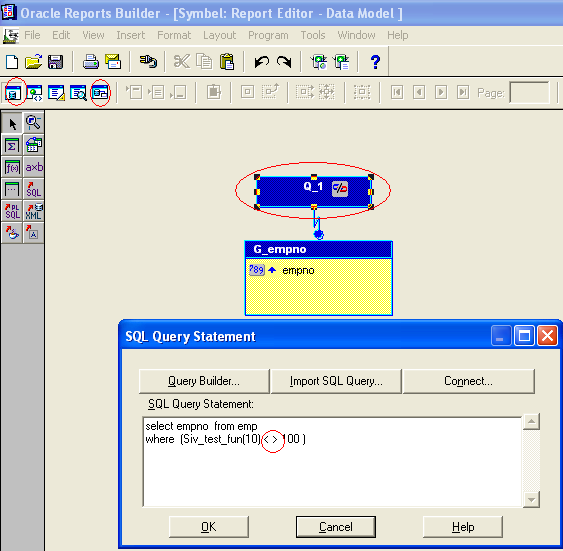Click inside the SQL Query Statement text area
Screen dimensions: 563x551
(x=332, y=462)
